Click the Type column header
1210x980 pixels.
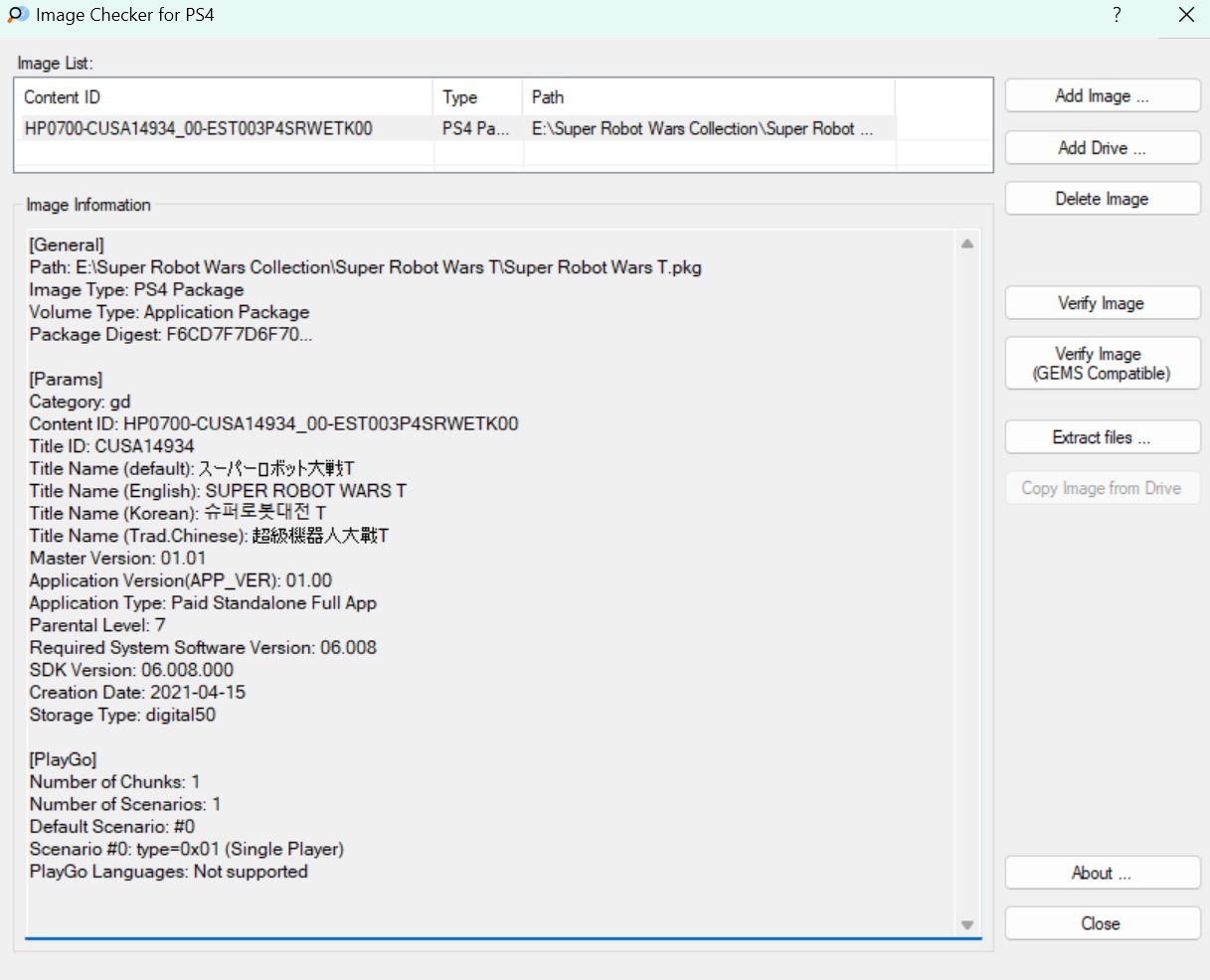(477, 97)
